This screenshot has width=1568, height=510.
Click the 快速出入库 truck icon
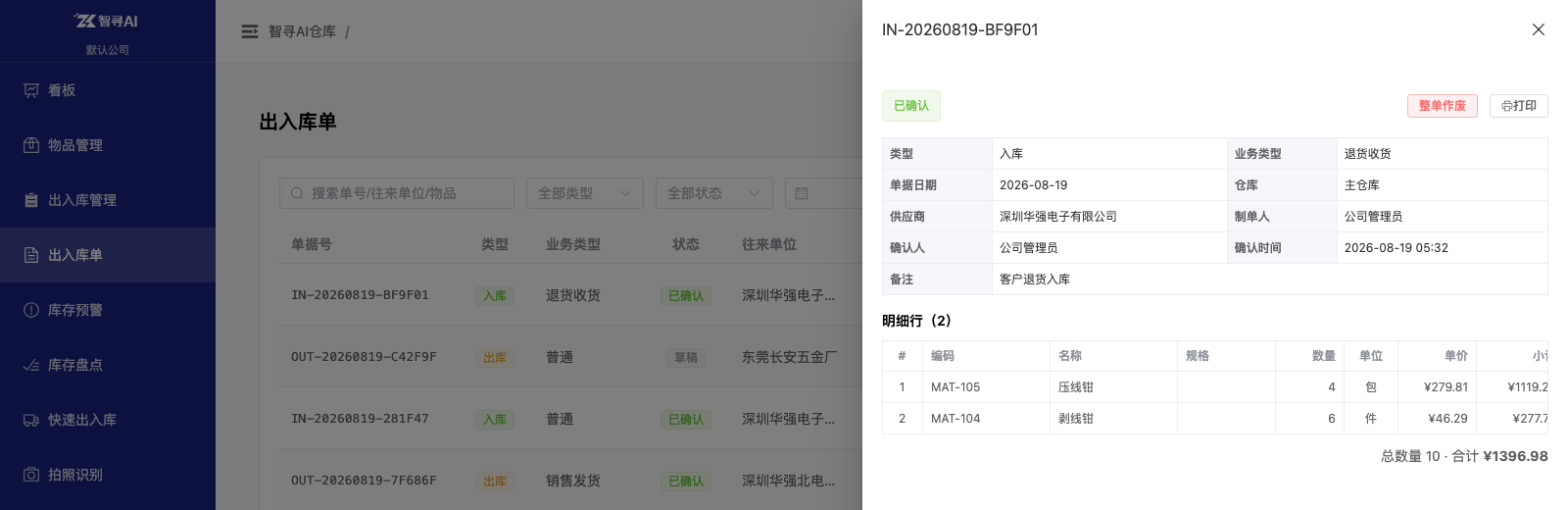pos(31,420)
